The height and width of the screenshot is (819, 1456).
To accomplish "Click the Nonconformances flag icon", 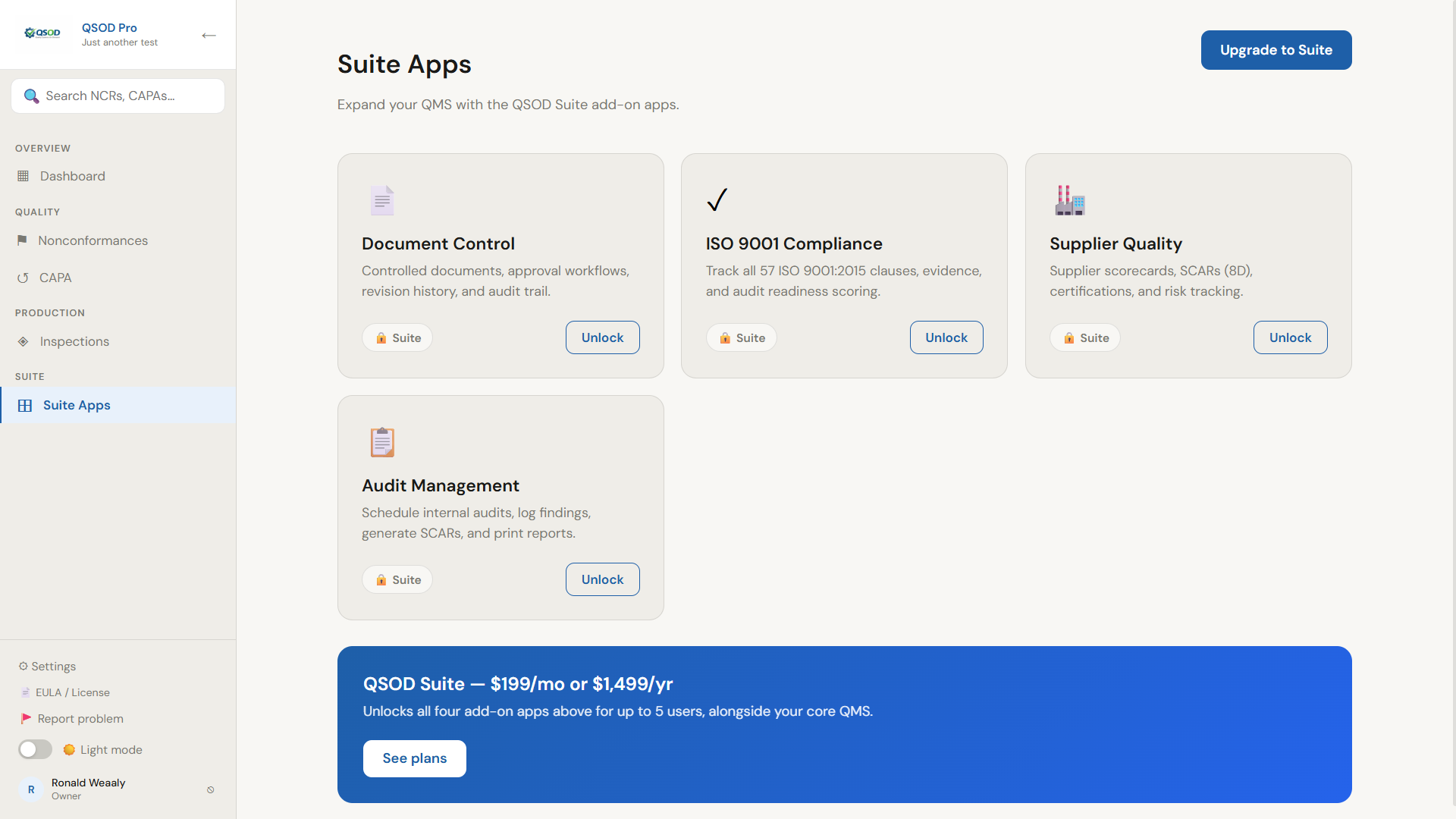I will tap(22, 240).
